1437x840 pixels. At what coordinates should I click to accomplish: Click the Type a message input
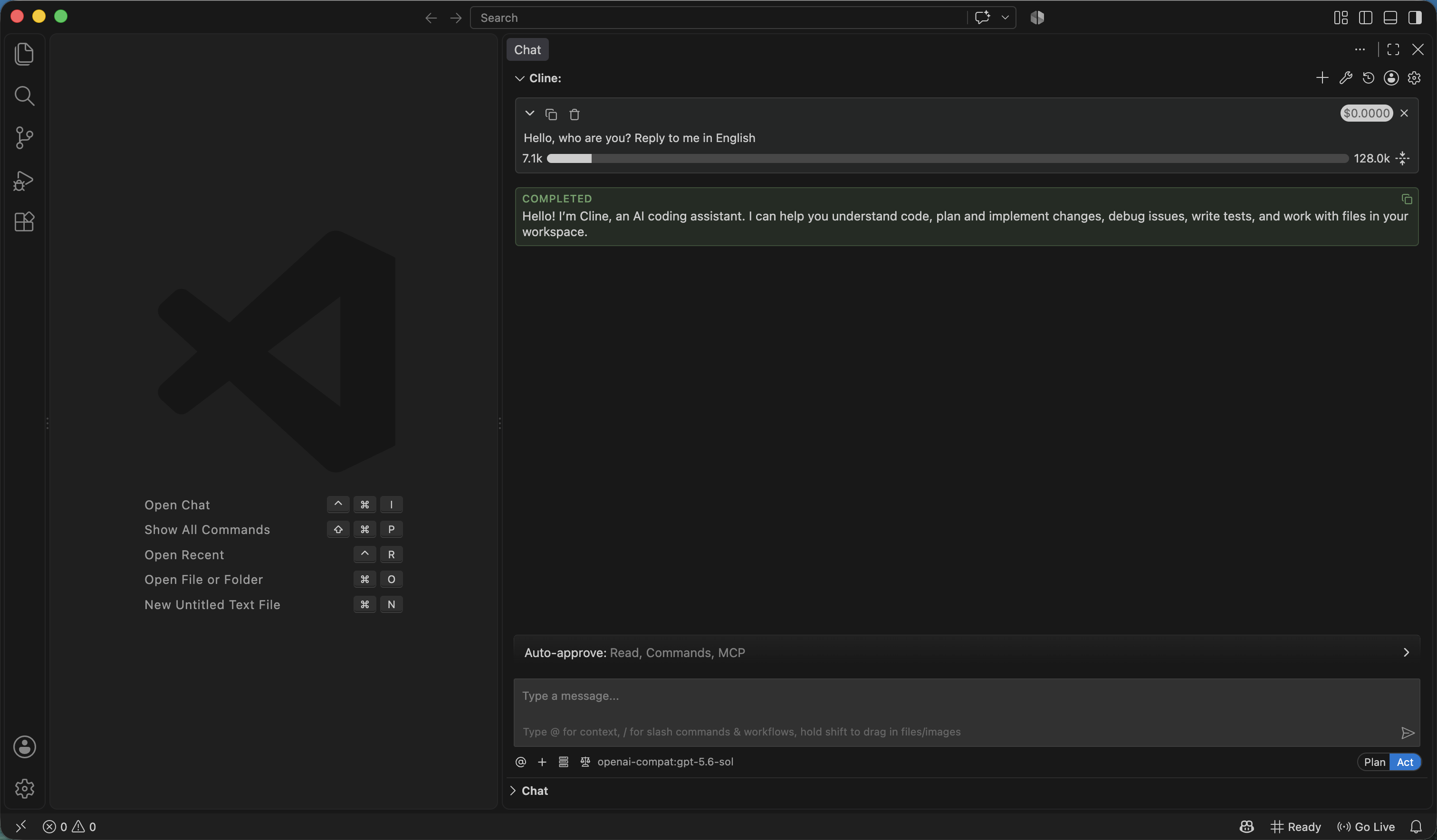point(967,712)
